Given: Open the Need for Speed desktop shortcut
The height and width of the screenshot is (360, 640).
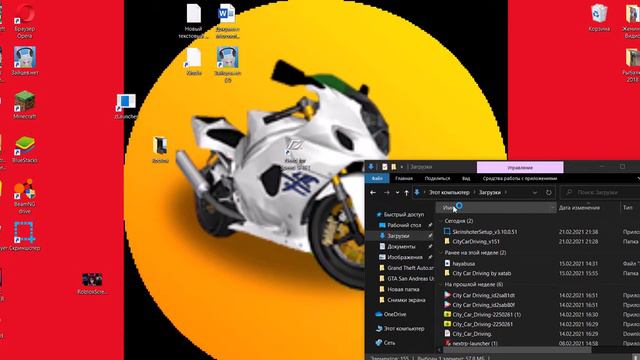Looking at the screenshot, I should [x=295, y=154].
